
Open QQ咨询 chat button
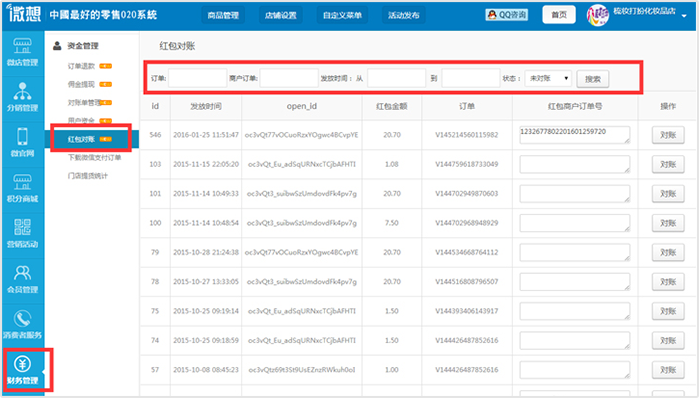(507, 15)
